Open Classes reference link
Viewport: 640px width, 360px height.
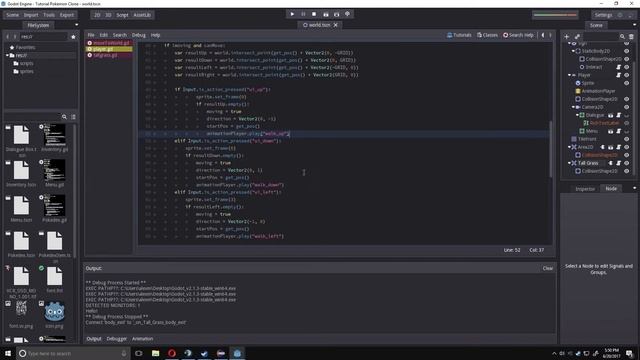pos(487,35)
